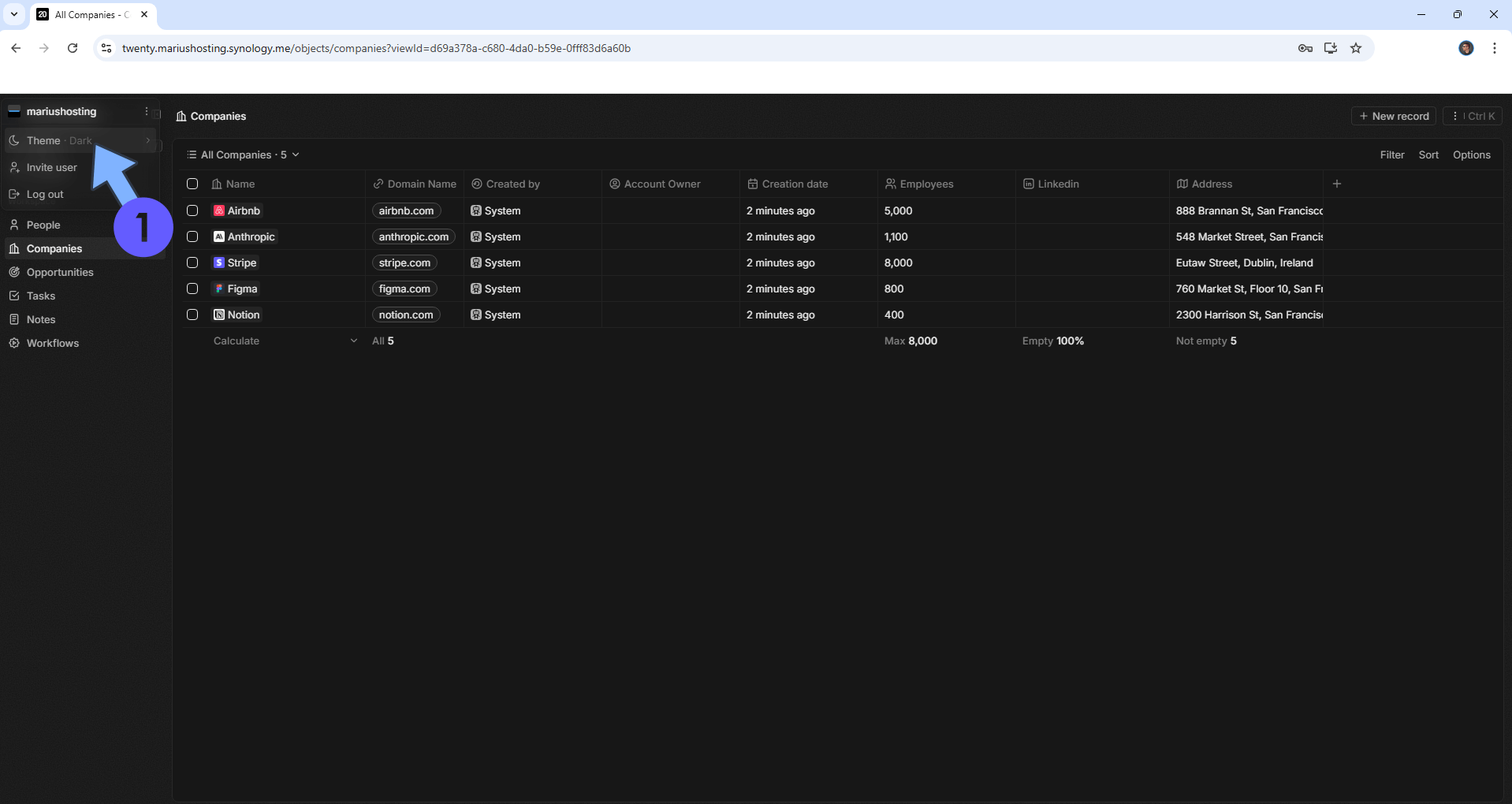Expand the Theme Dark submenu
The image size is (1512, 804).
click(80, 140)
